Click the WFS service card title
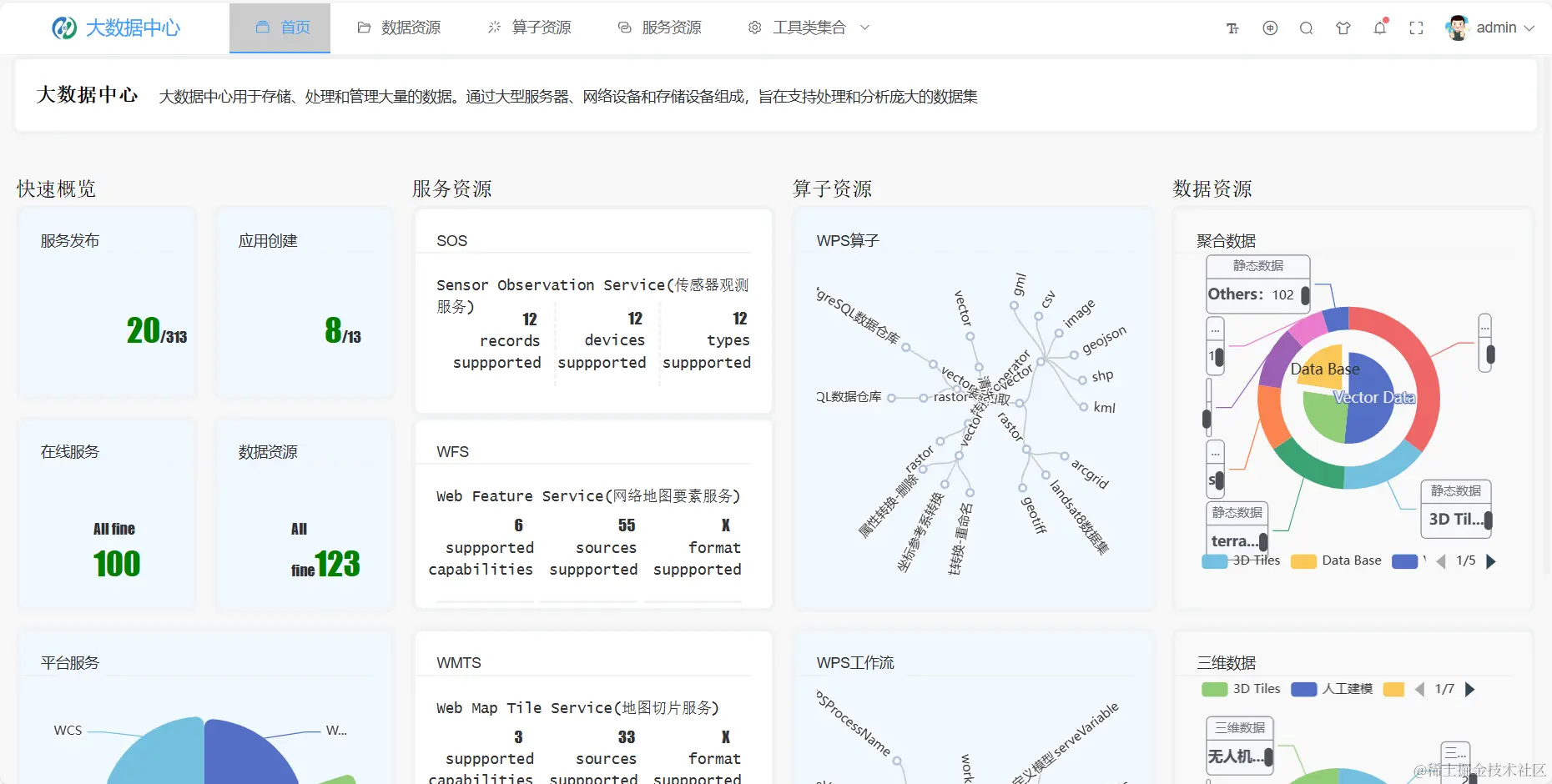1552x784 pixels. 453,452
